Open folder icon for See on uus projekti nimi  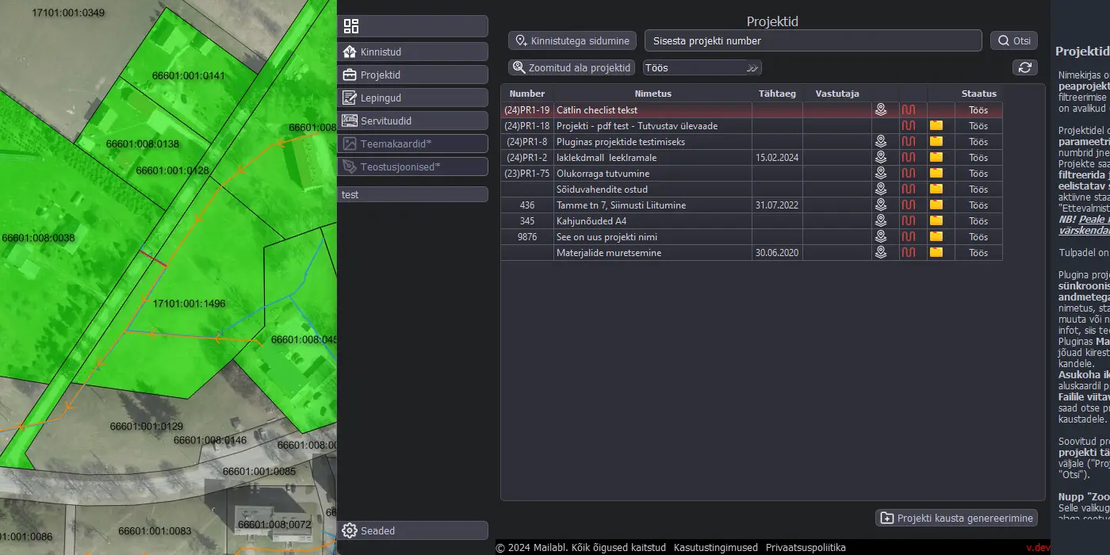937,236
